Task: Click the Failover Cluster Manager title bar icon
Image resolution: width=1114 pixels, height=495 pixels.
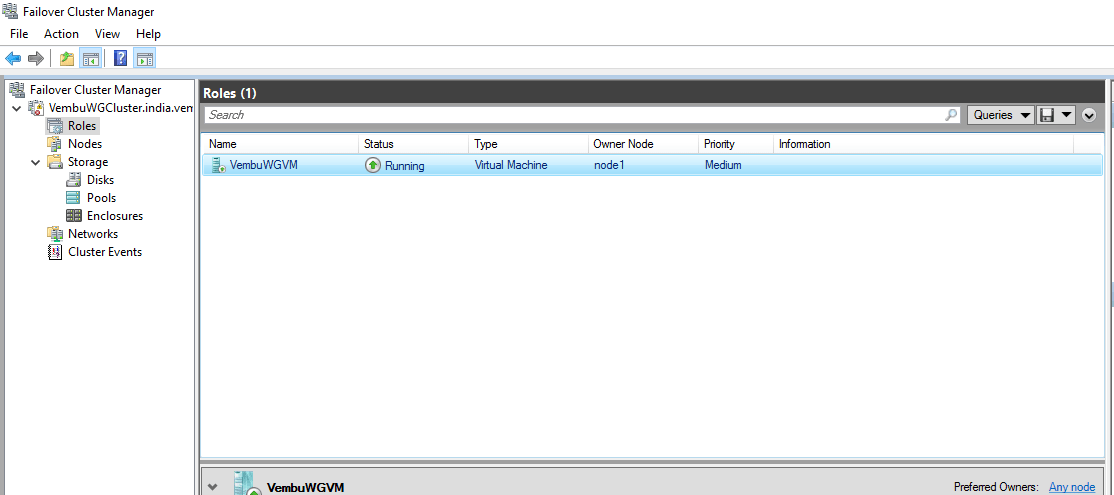Action: pos(11,11)
